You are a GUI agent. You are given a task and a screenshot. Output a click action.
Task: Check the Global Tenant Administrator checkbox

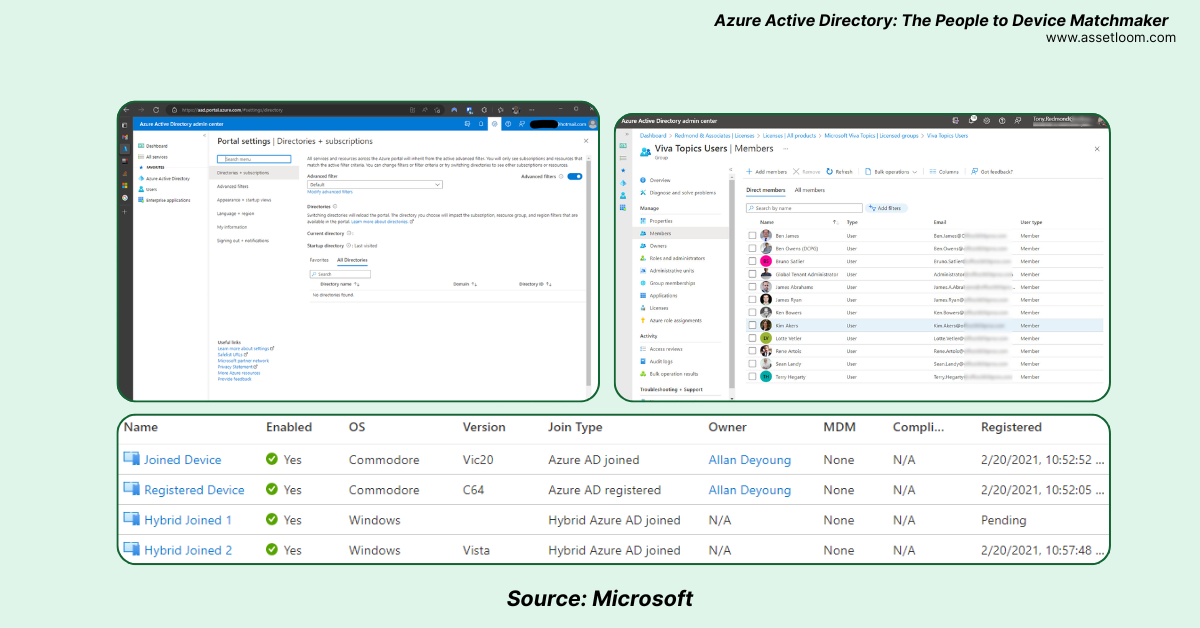tap(752, 274)
